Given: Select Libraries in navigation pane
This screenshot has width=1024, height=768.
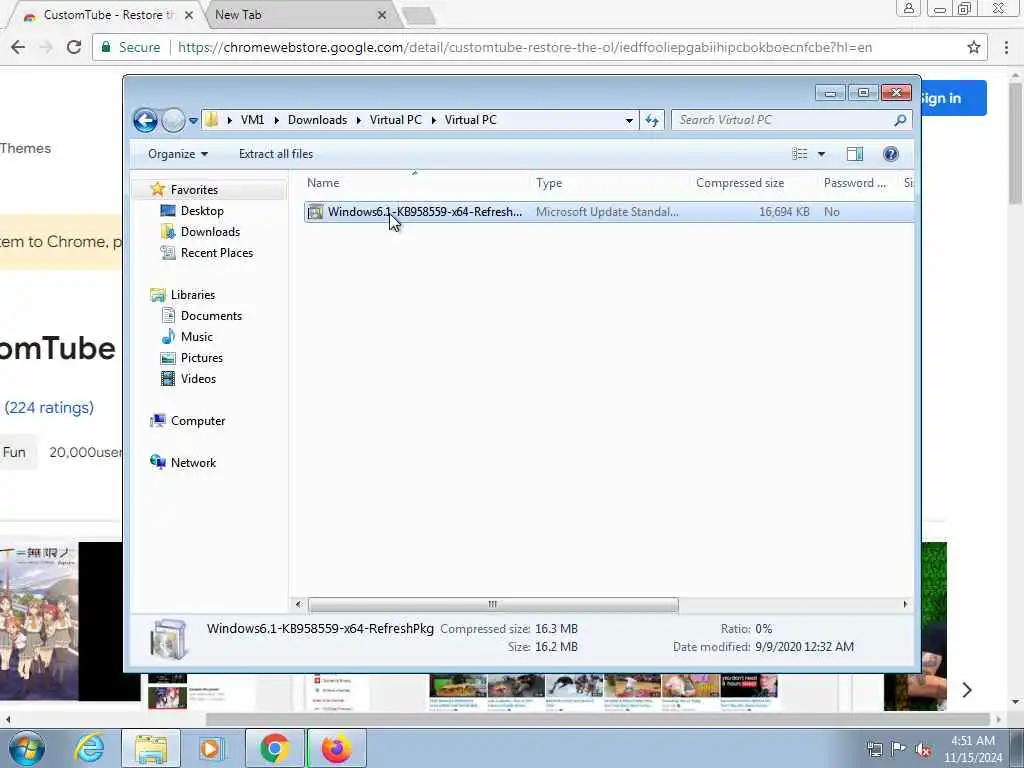Looking at the screenshot, I should tap(193, 295).
